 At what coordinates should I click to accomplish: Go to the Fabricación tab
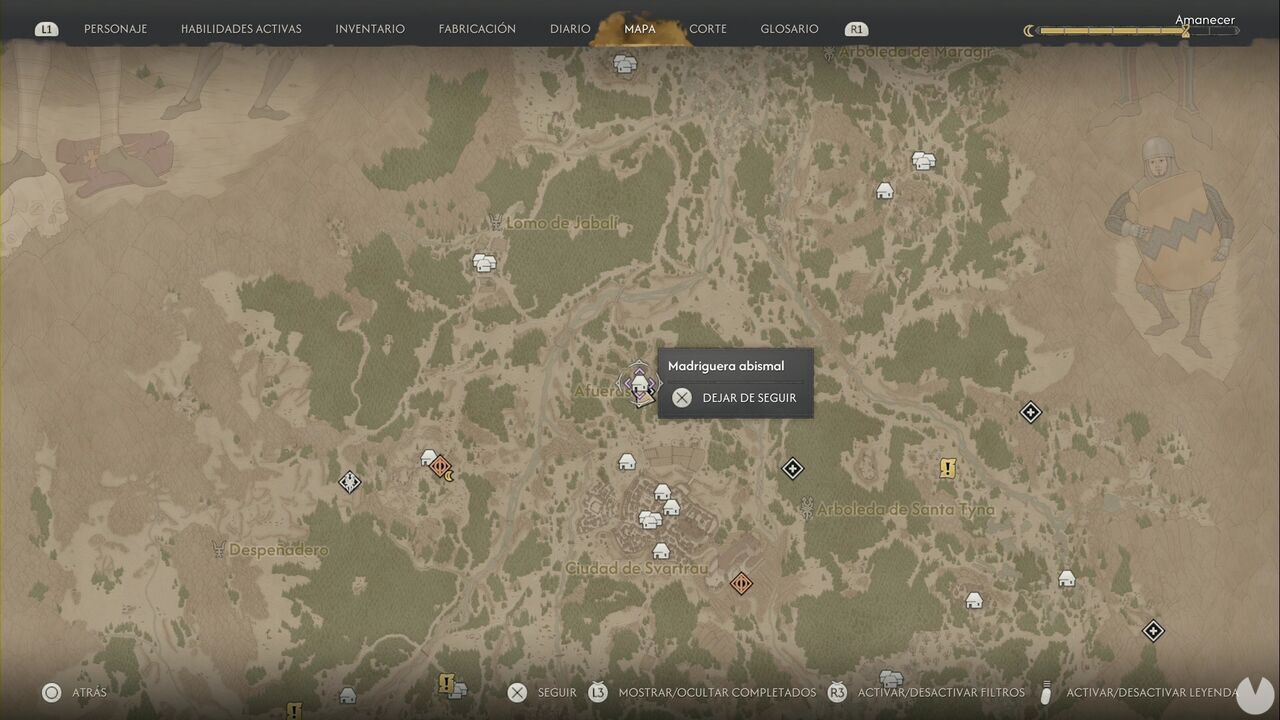click(x=477, y=29)
